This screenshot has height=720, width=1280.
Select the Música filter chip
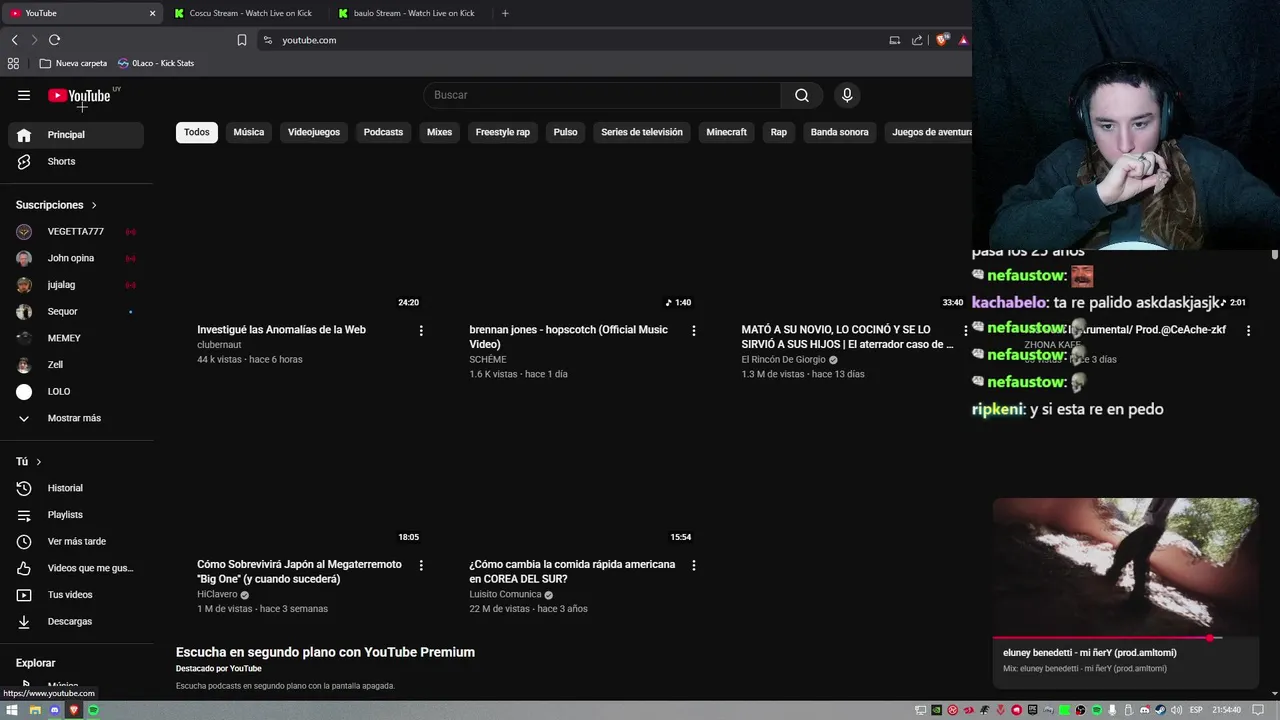(x=249, y=132)
